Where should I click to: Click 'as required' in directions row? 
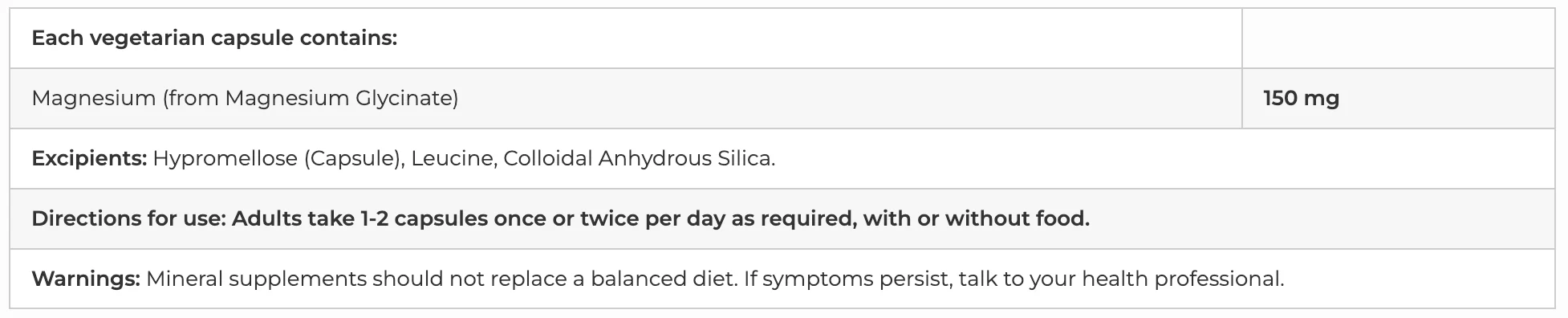[x=794, y=218]
